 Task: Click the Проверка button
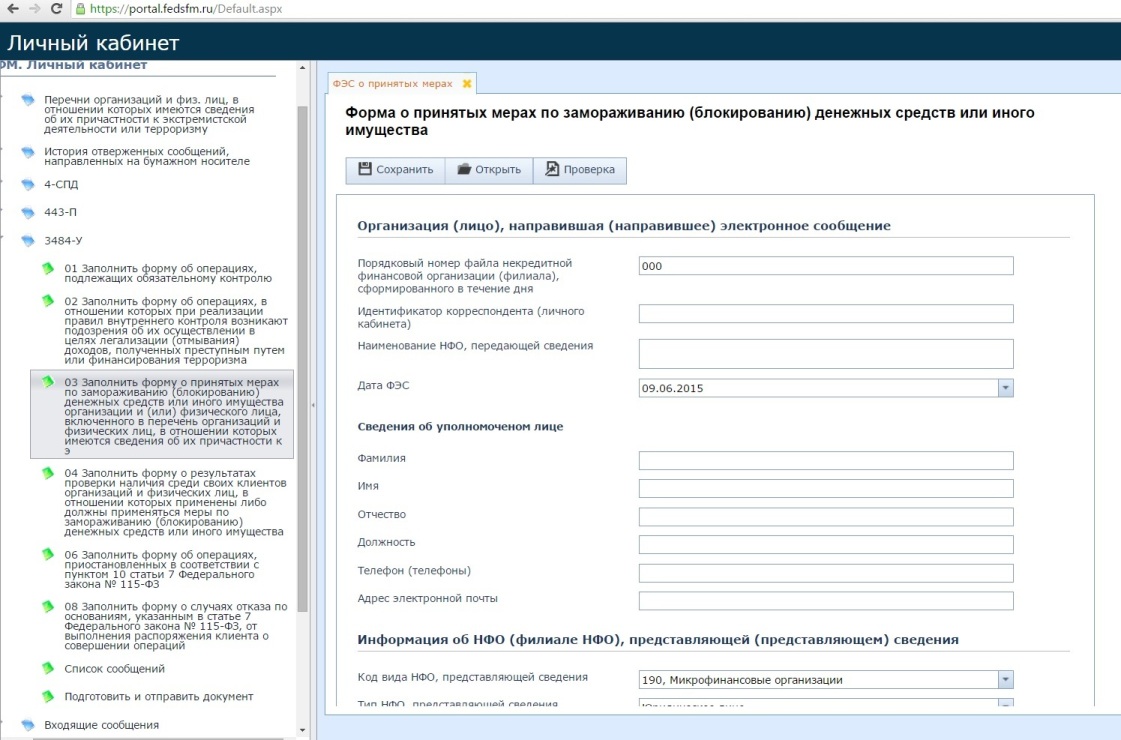pyautogui.click(x=580, y=170)
